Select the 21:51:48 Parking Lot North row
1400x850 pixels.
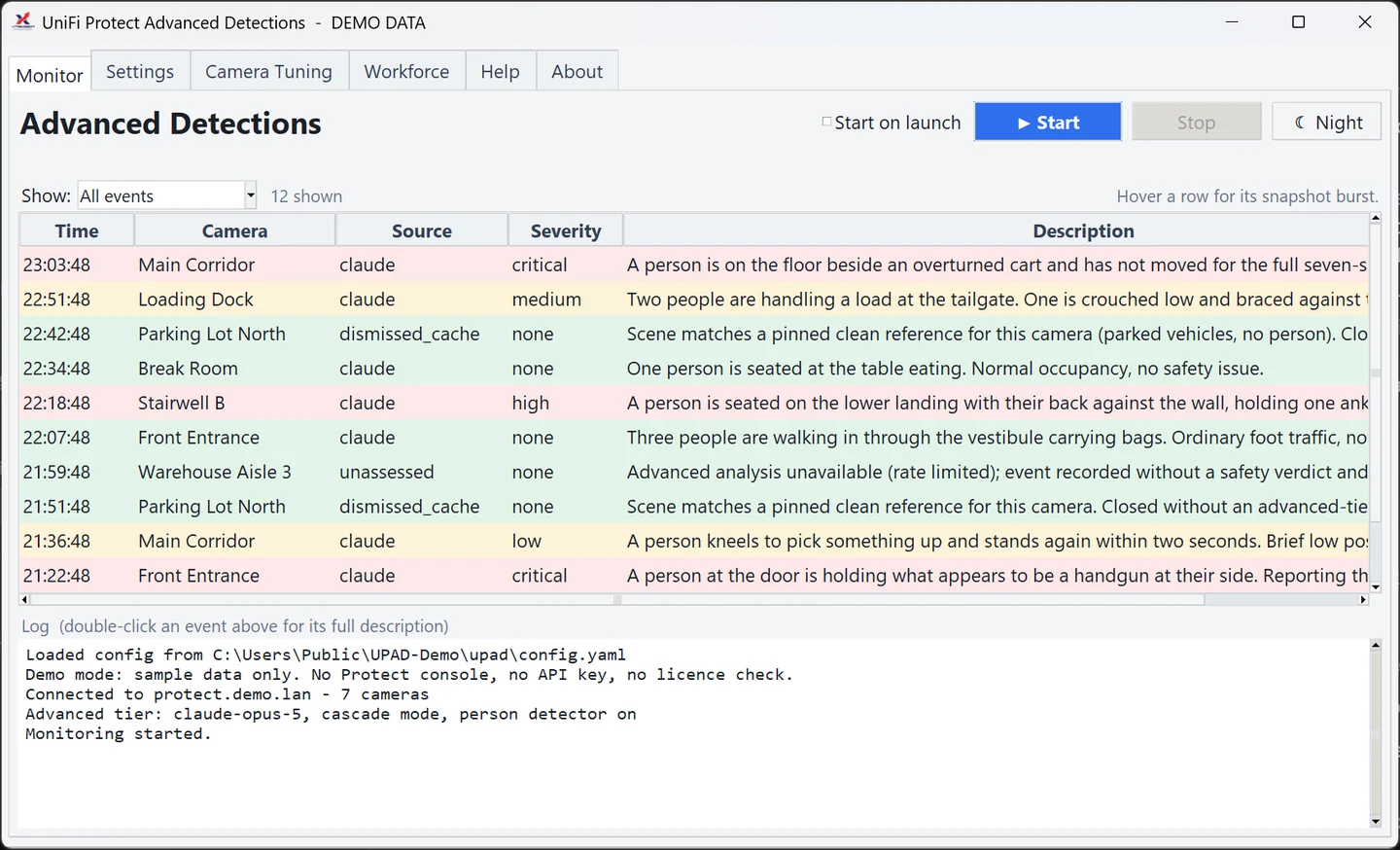[x=694, y=507]
